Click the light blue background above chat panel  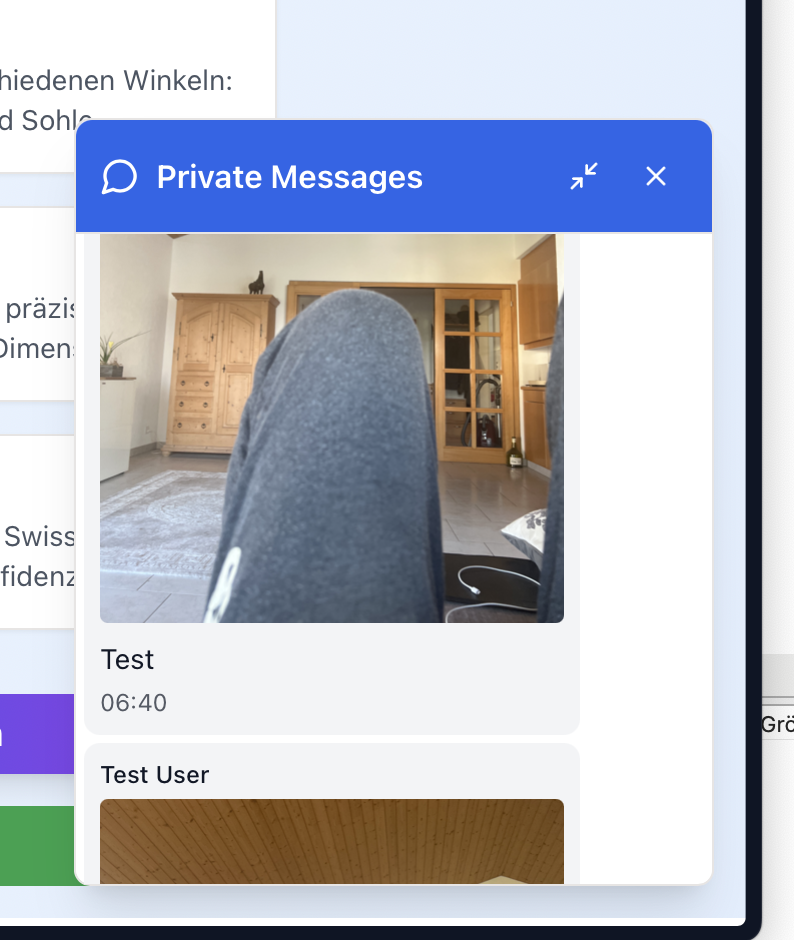coord(500,60)
